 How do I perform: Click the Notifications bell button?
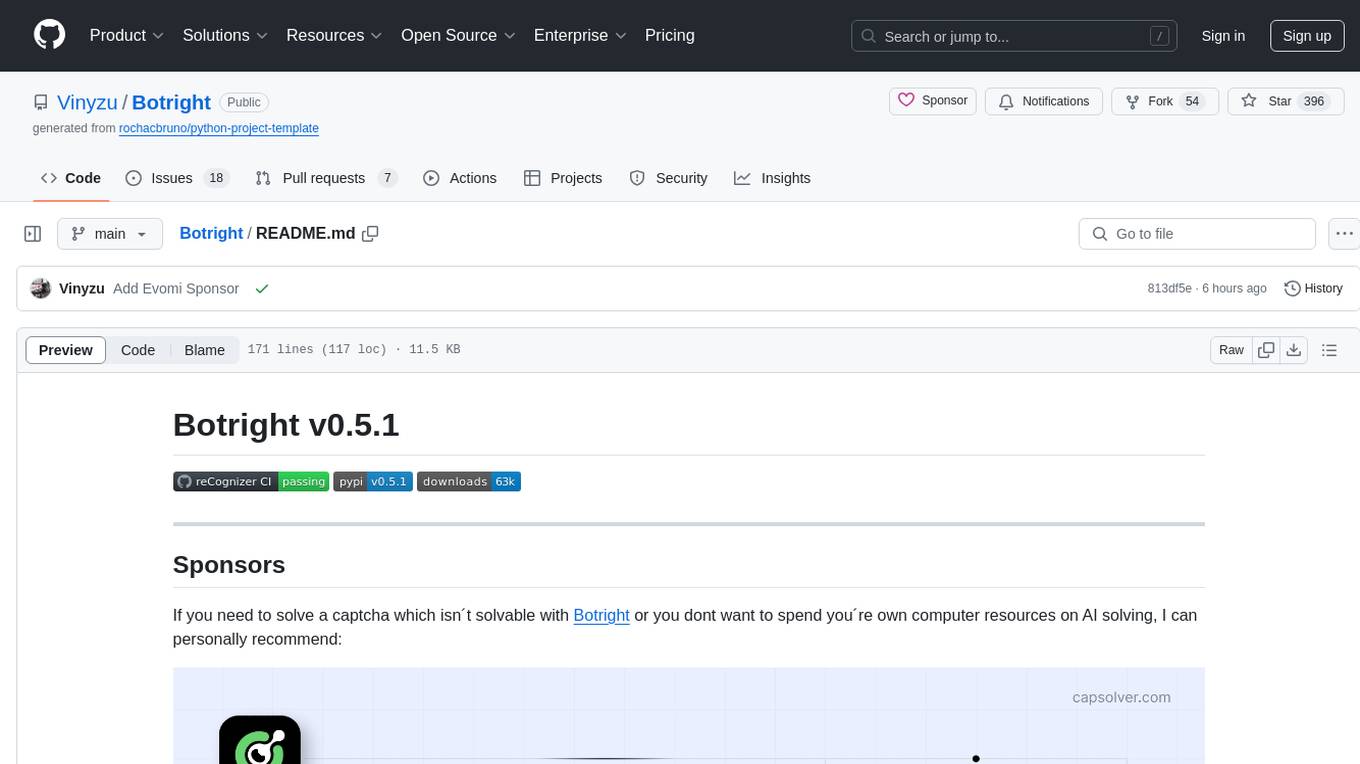[1044, 101]
